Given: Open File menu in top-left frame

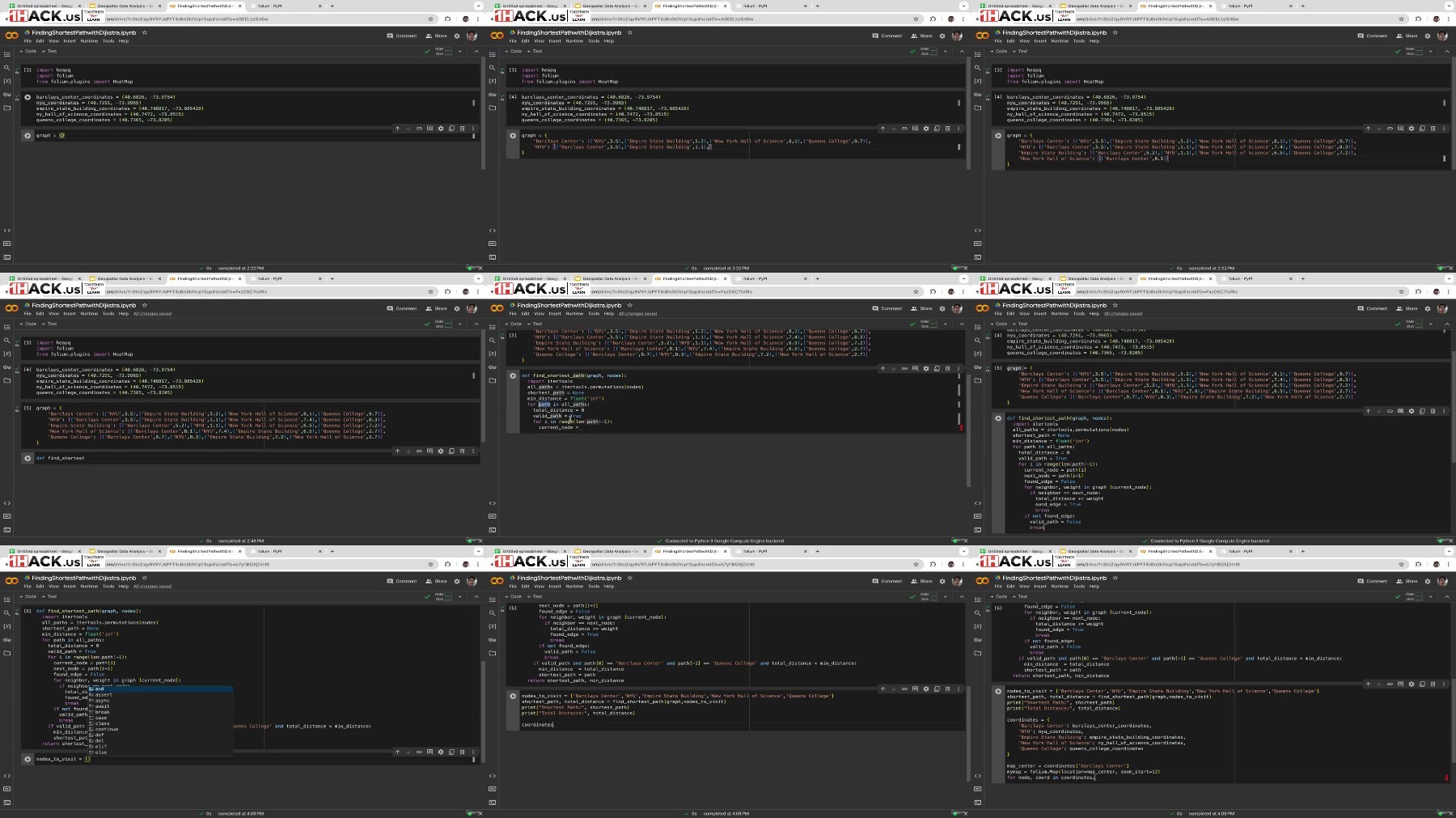Looking at the screenshot, I should click(x=28, y=40).
